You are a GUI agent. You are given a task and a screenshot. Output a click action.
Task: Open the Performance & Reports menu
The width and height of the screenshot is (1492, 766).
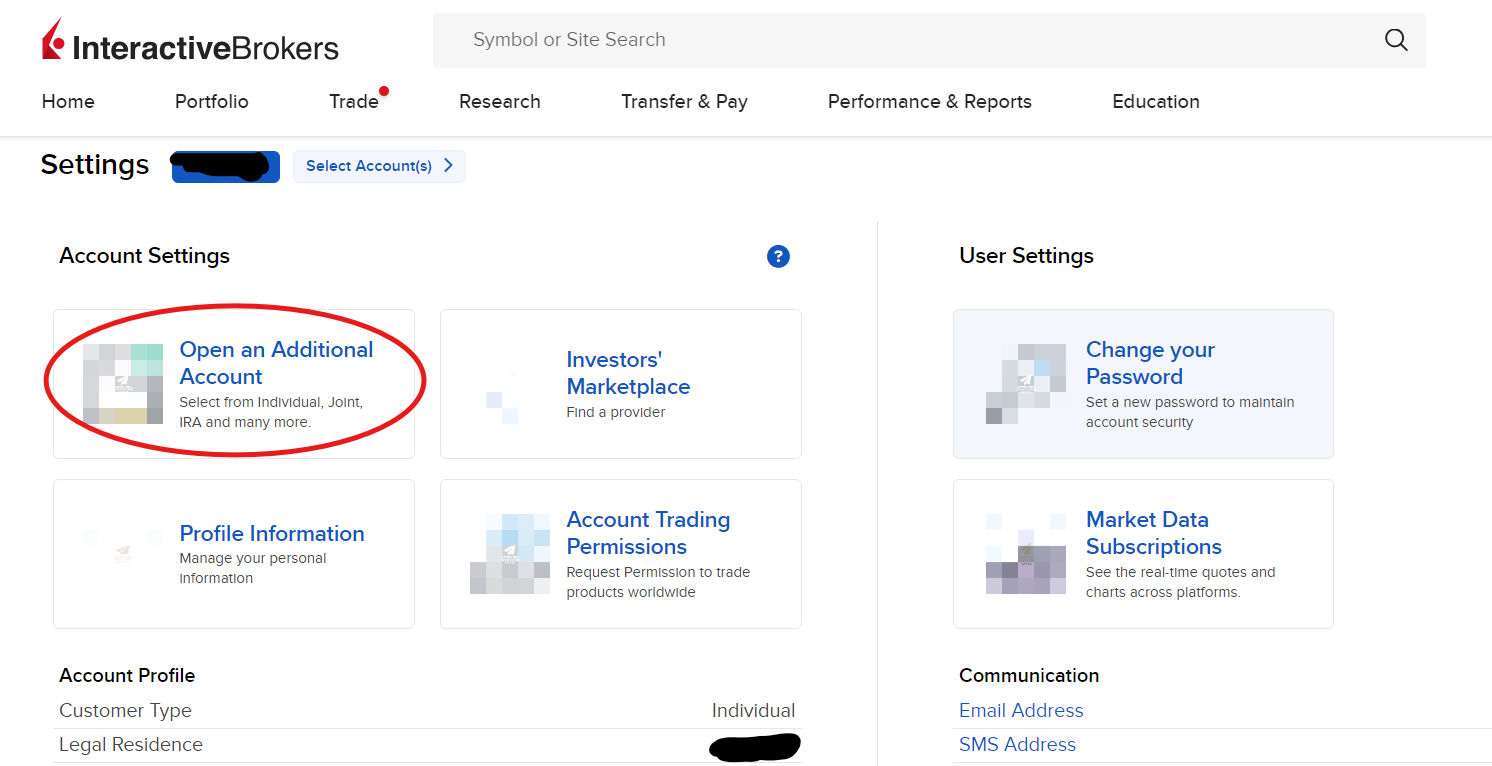(929, 102)
